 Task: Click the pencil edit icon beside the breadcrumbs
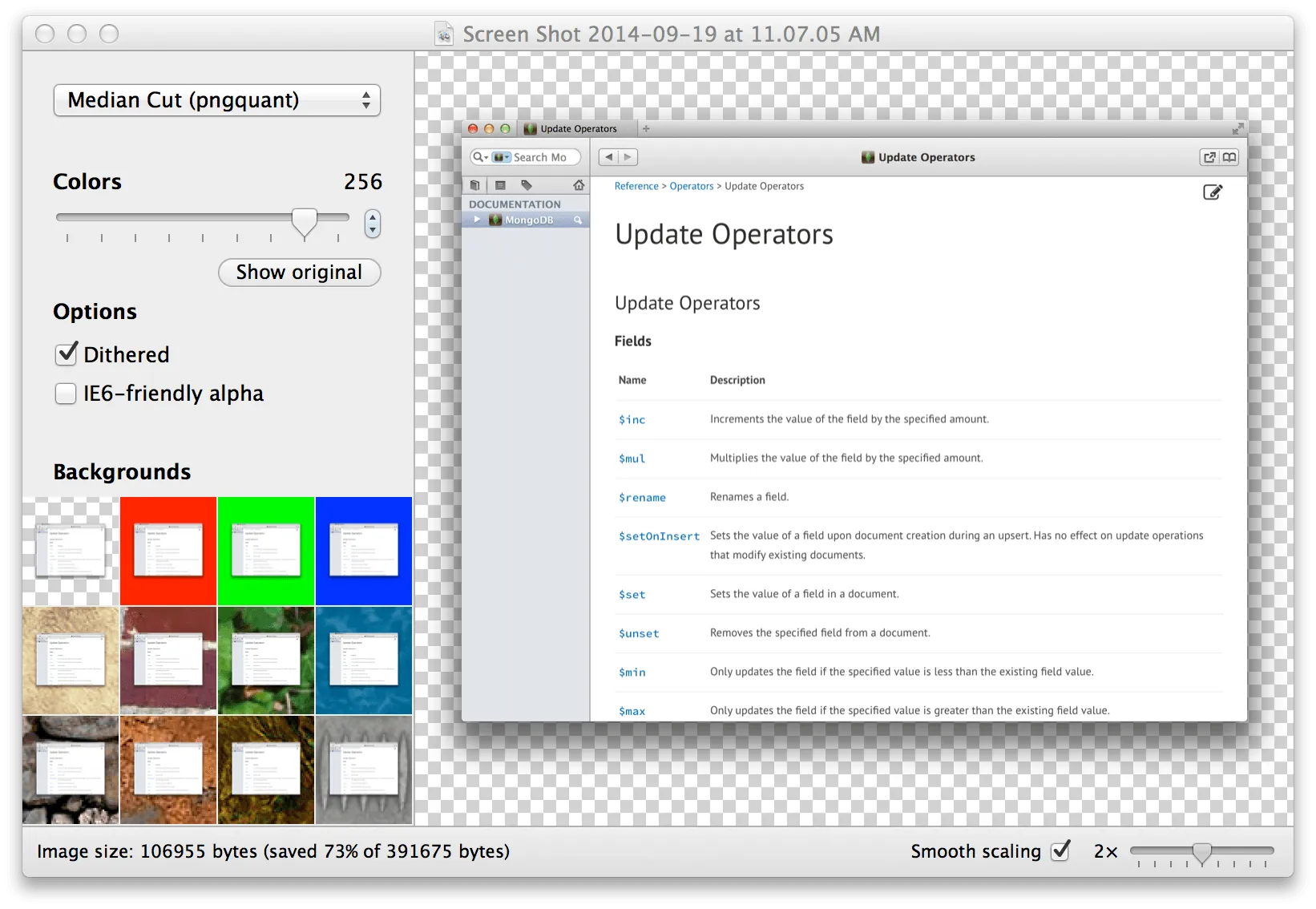[1213, 192]
